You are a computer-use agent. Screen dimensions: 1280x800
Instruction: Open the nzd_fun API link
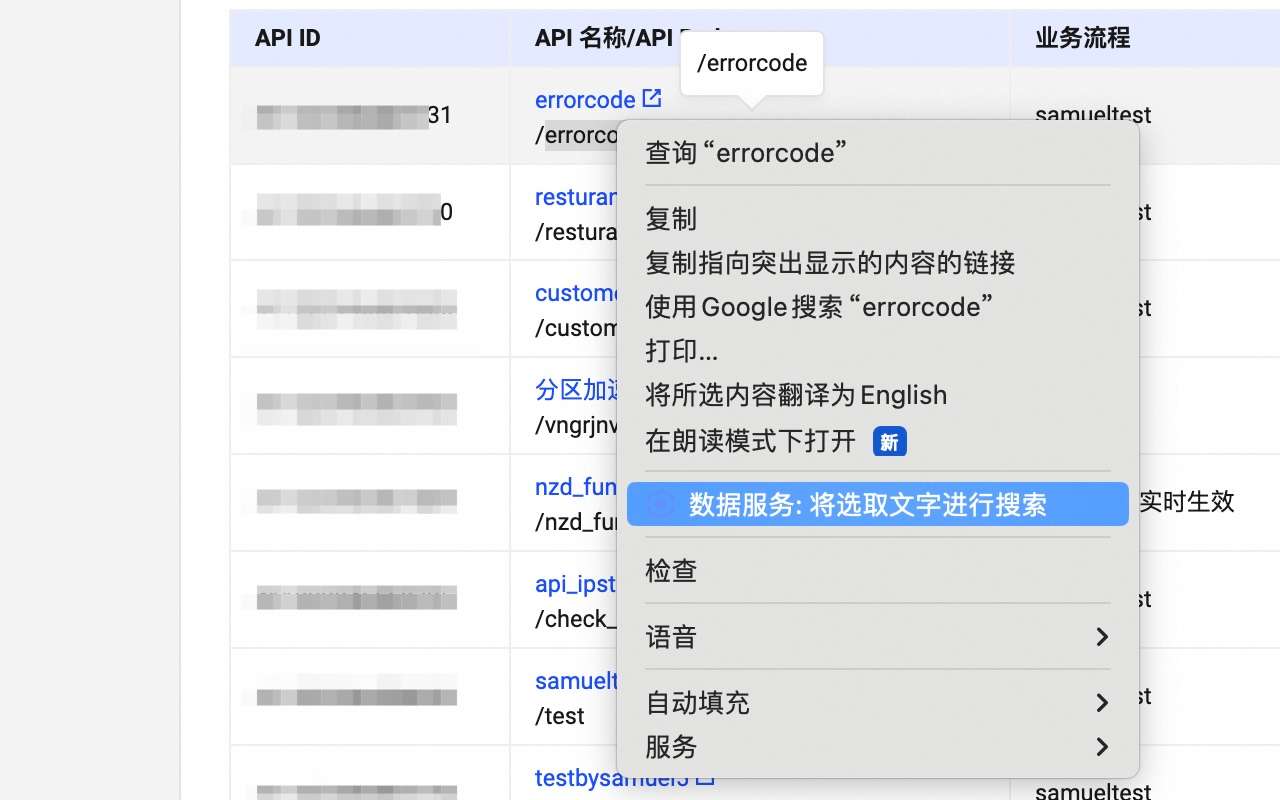576,487
